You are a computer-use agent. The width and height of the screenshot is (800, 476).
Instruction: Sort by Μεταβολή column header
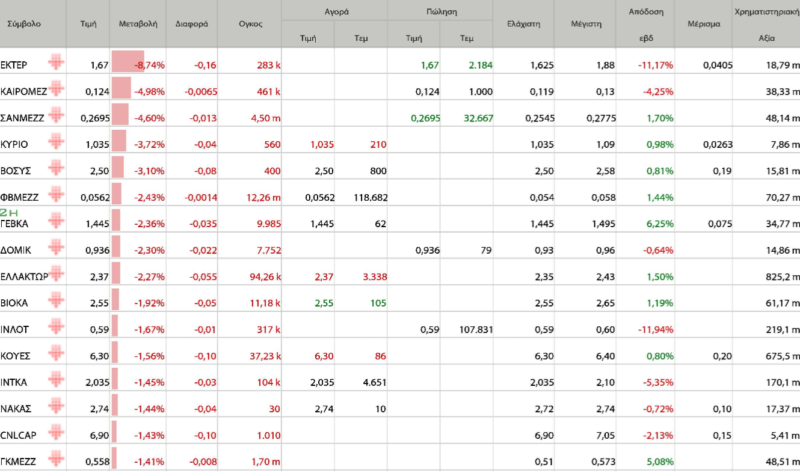point(138,24)
